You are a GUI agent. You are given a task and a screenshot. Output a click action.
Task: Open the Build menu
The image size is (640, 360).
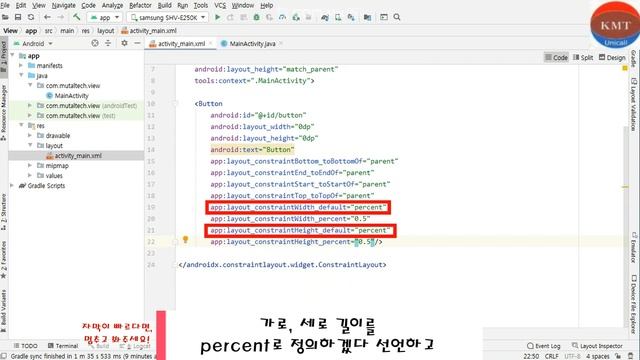pos(164,5)
